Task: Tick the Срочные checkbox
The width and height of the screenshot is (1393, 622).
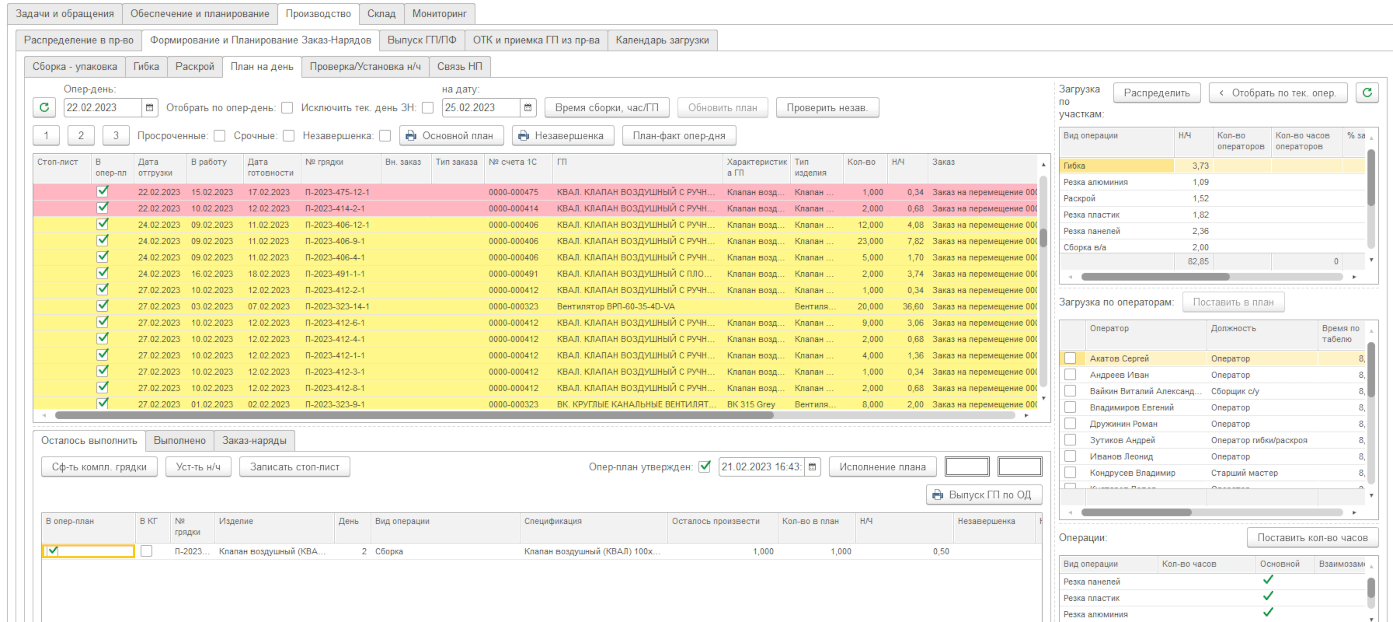Action: point(289,136)
